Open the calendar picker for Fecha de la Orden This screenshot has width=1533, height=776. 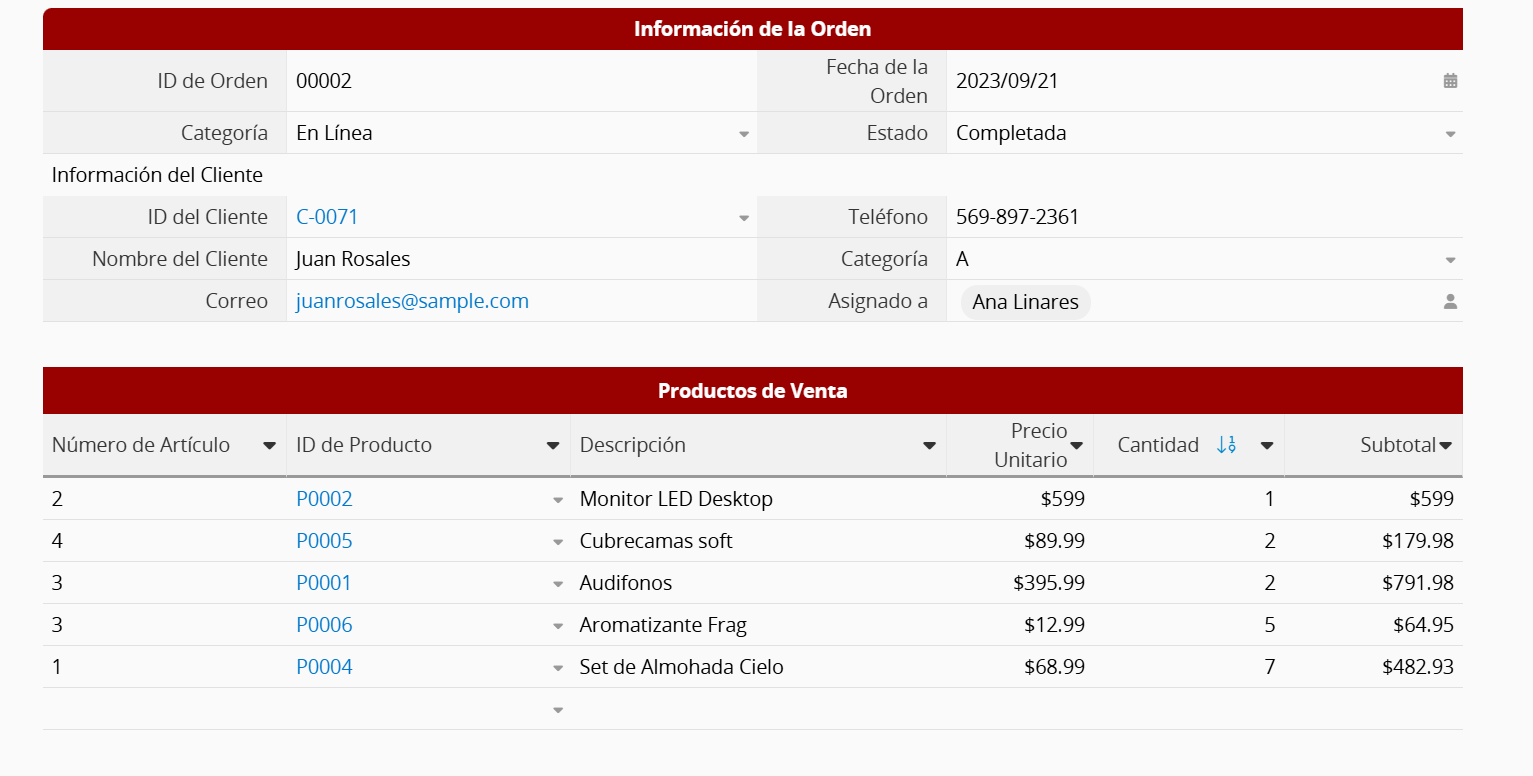tap(1450, 81)
